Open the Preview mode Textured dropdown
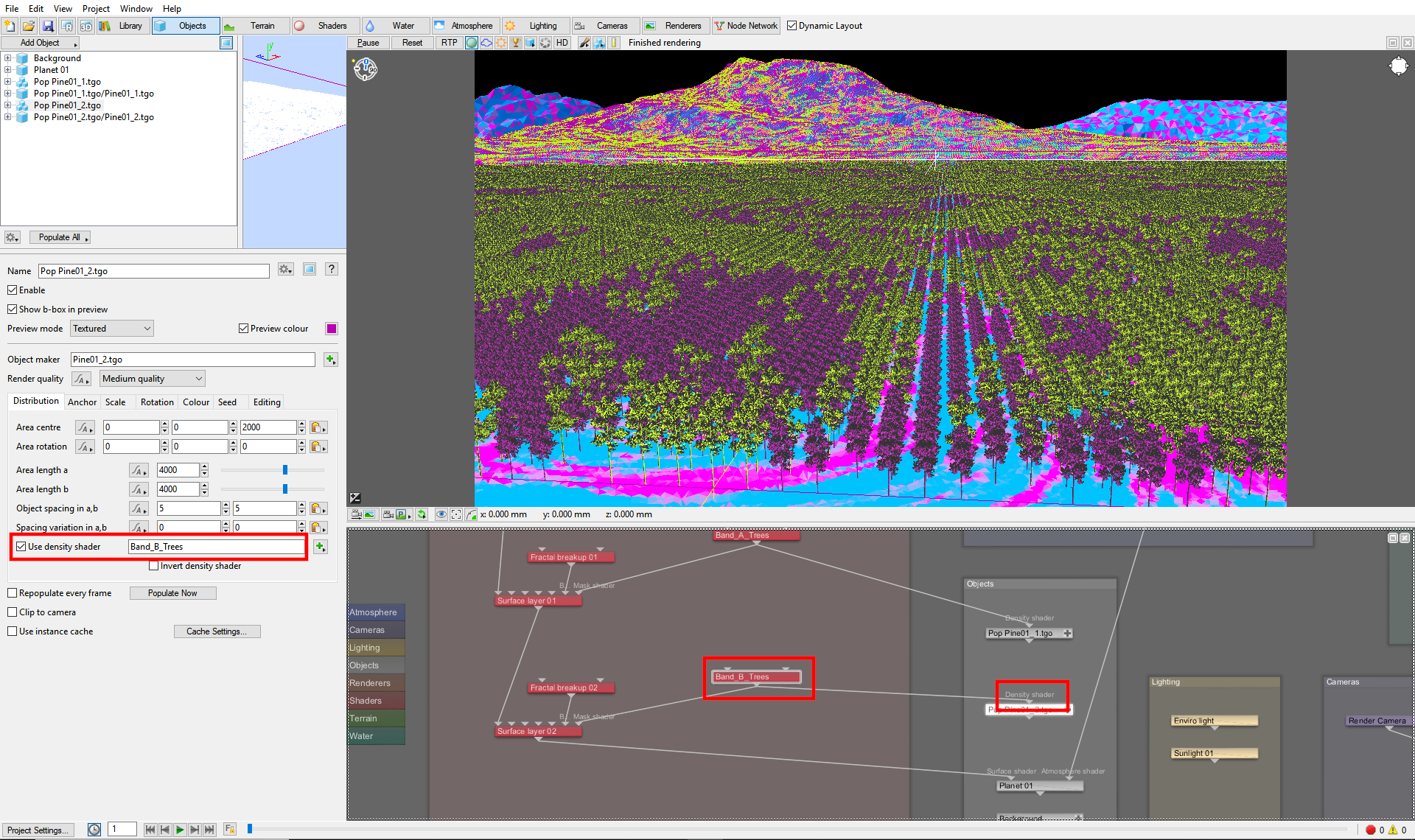 112,329
